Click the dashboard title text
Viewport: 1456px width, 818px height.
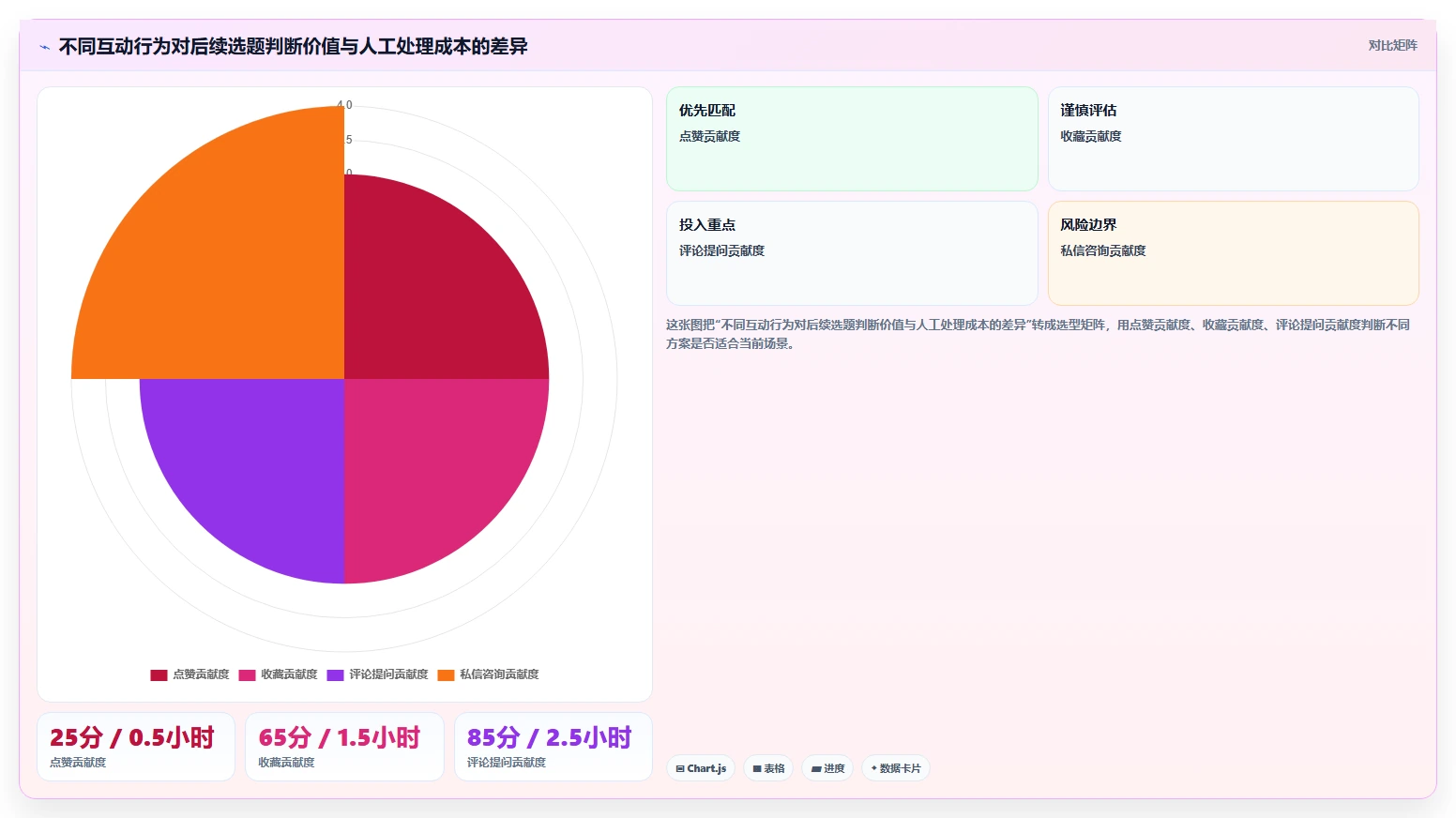293,46
